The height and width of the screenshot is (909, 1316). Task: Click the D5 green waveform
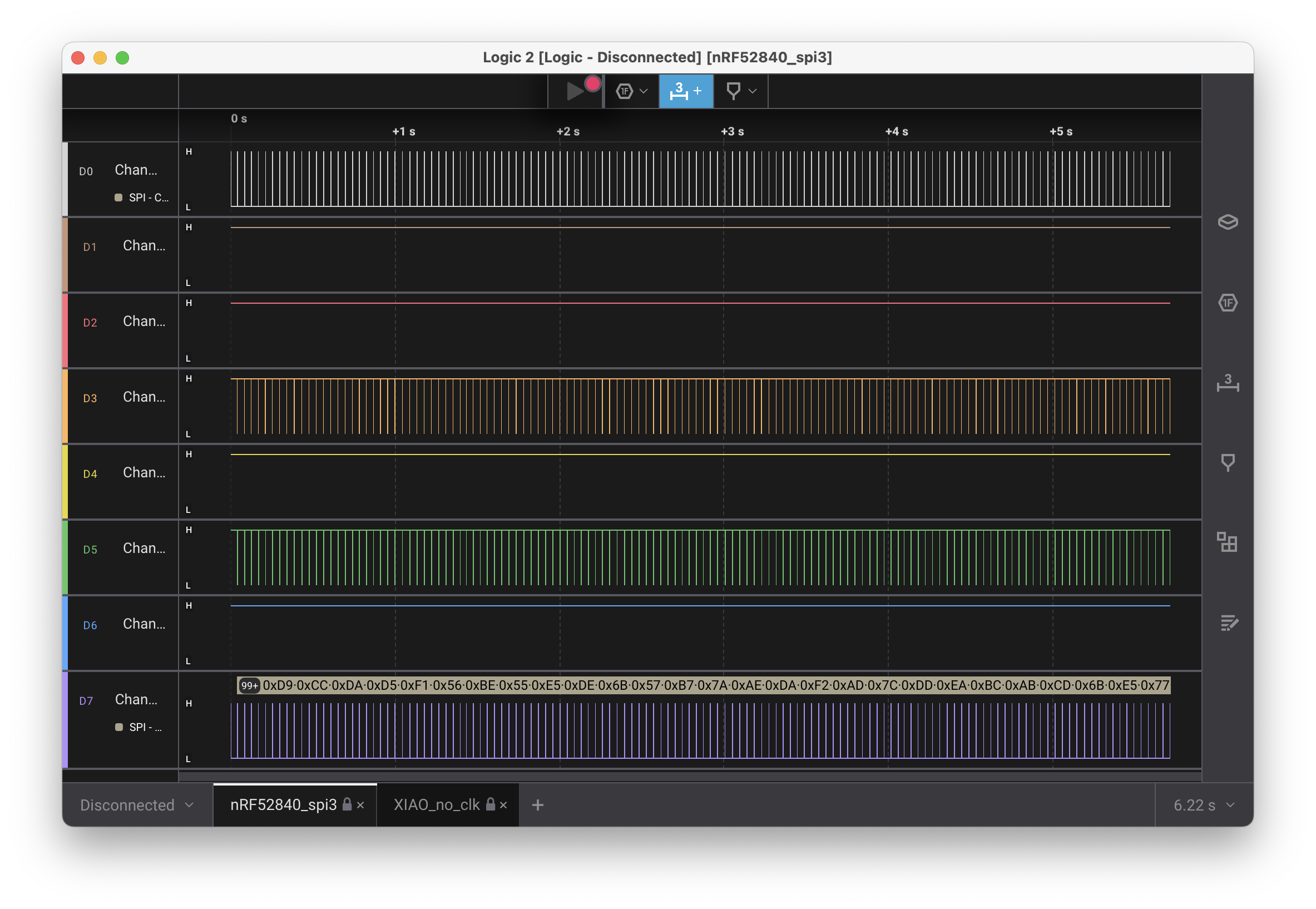pos(700,557)
